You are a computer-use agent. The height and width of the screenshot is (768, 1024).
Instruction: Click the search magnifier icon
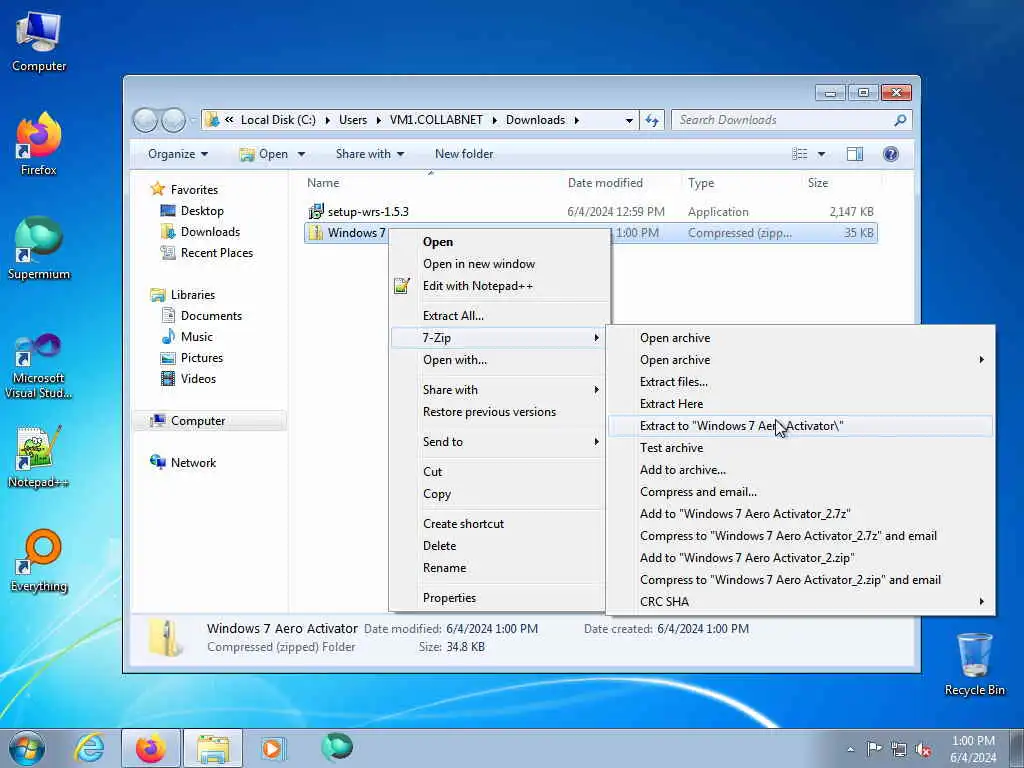(900, 120)
